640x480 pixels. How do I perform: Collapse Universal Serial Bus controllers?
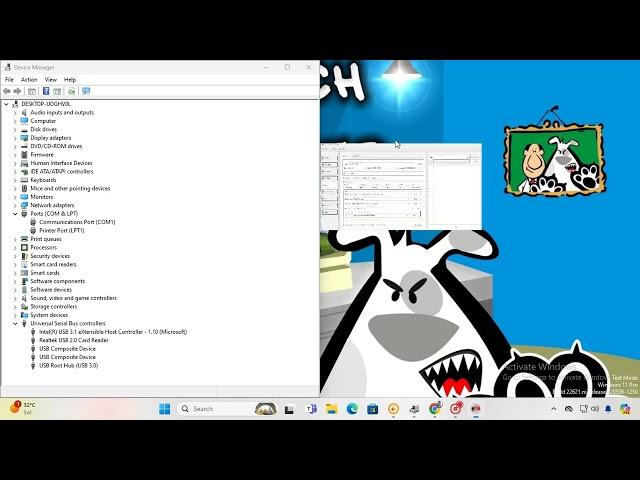(x=16, y=323)
